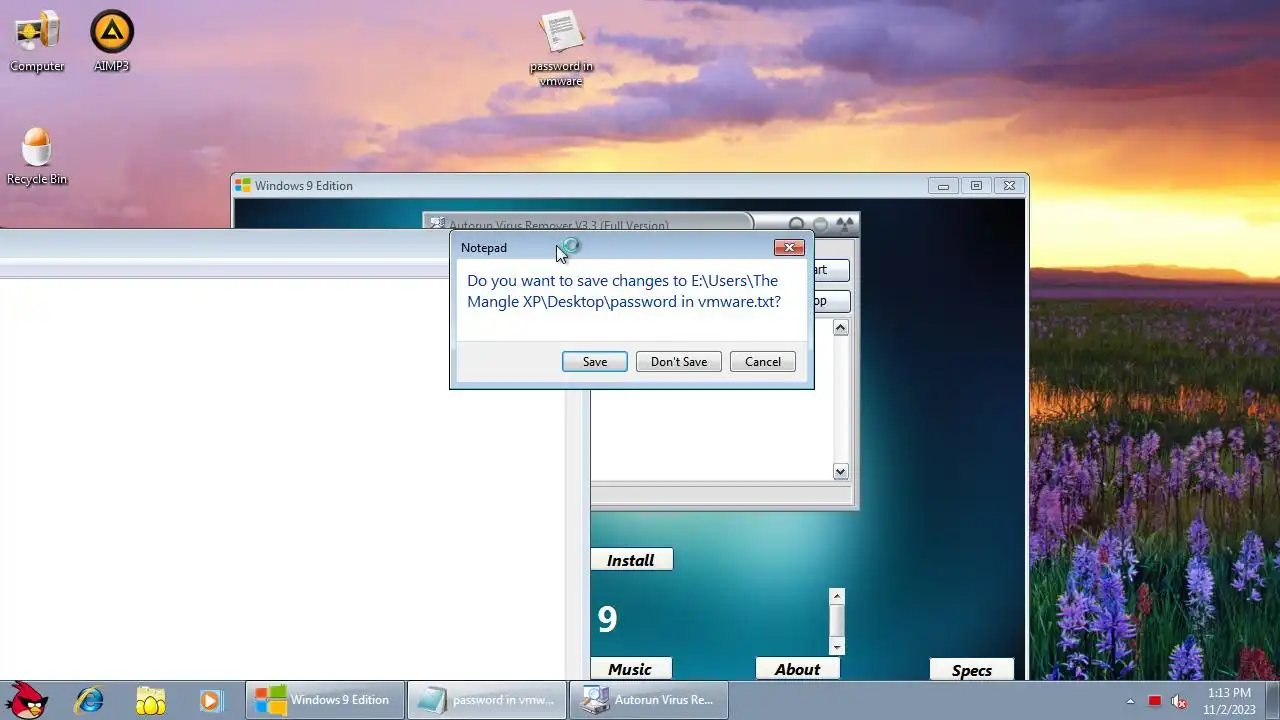
Task: Launch Internet Explorer from the taskbar
Action: coord(89,700)
